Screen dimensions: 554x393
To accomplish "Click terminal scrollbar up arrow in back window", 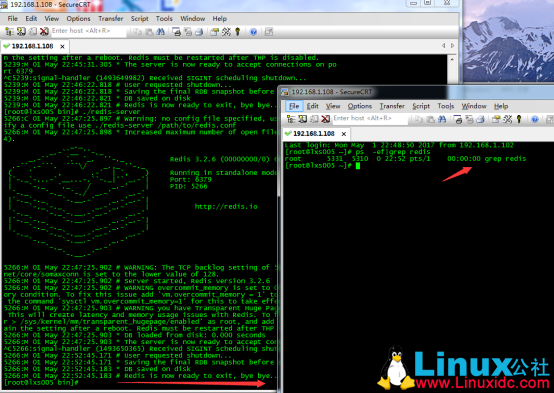I will tap(452, 59).
